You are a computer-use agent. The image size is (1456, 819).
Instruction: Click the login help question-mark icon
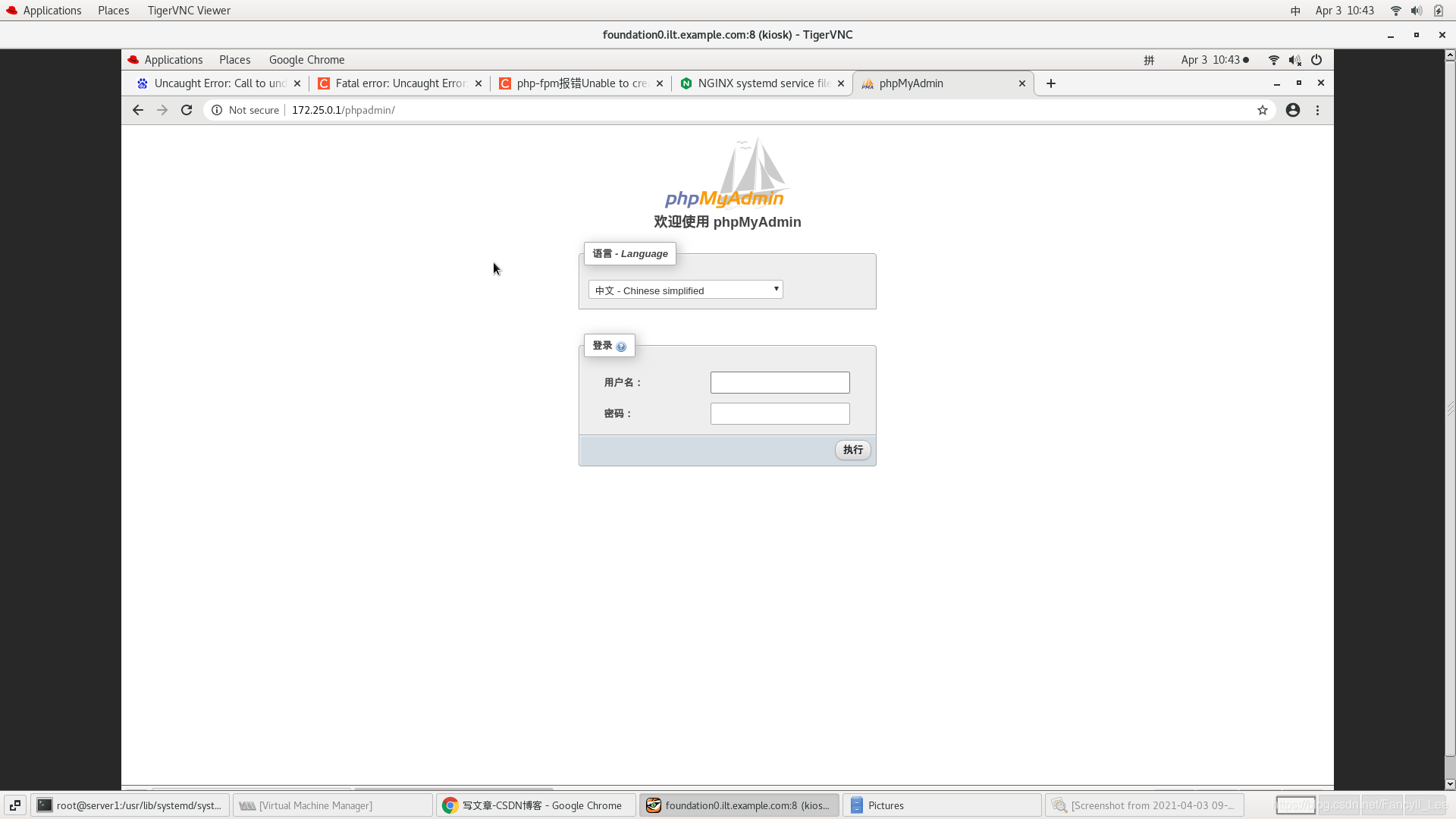621,347
